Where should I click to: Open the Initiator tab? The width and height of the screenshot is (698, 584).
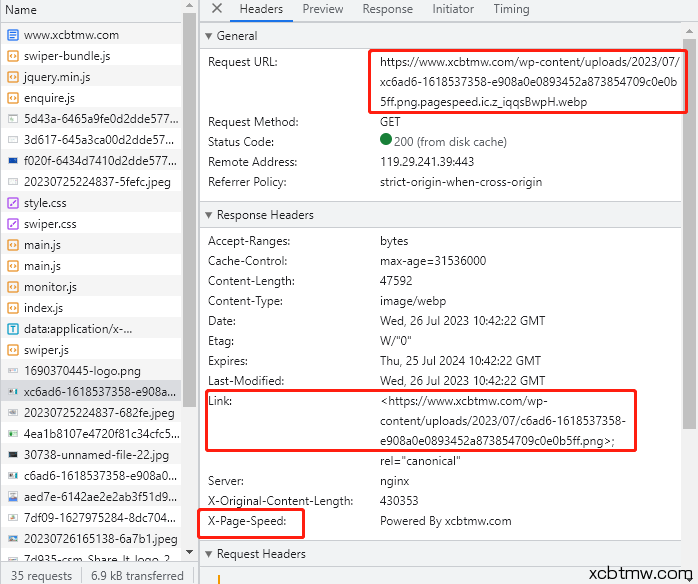pyautogui.click(x=453, y=9)
